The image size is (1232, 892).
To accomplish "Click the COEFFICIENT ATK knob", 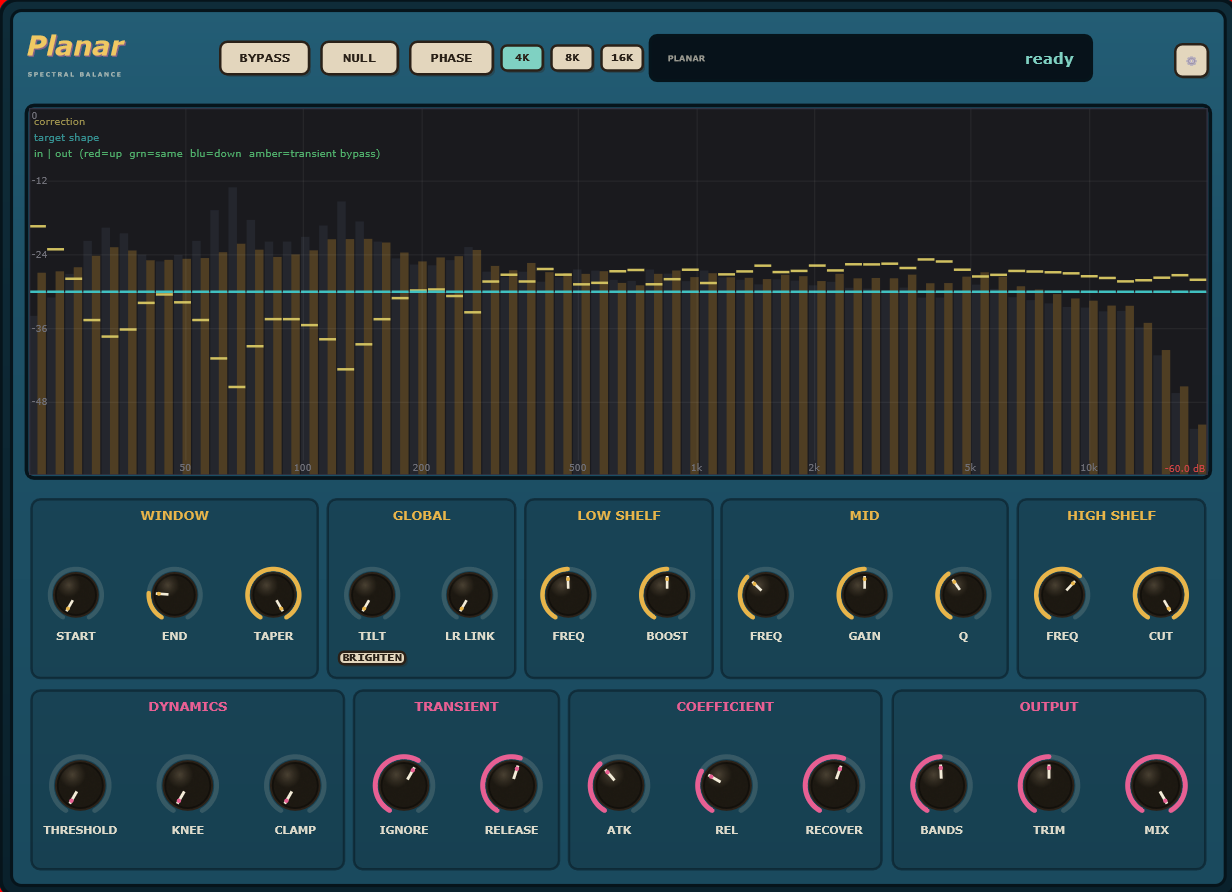I will point(619,785).
